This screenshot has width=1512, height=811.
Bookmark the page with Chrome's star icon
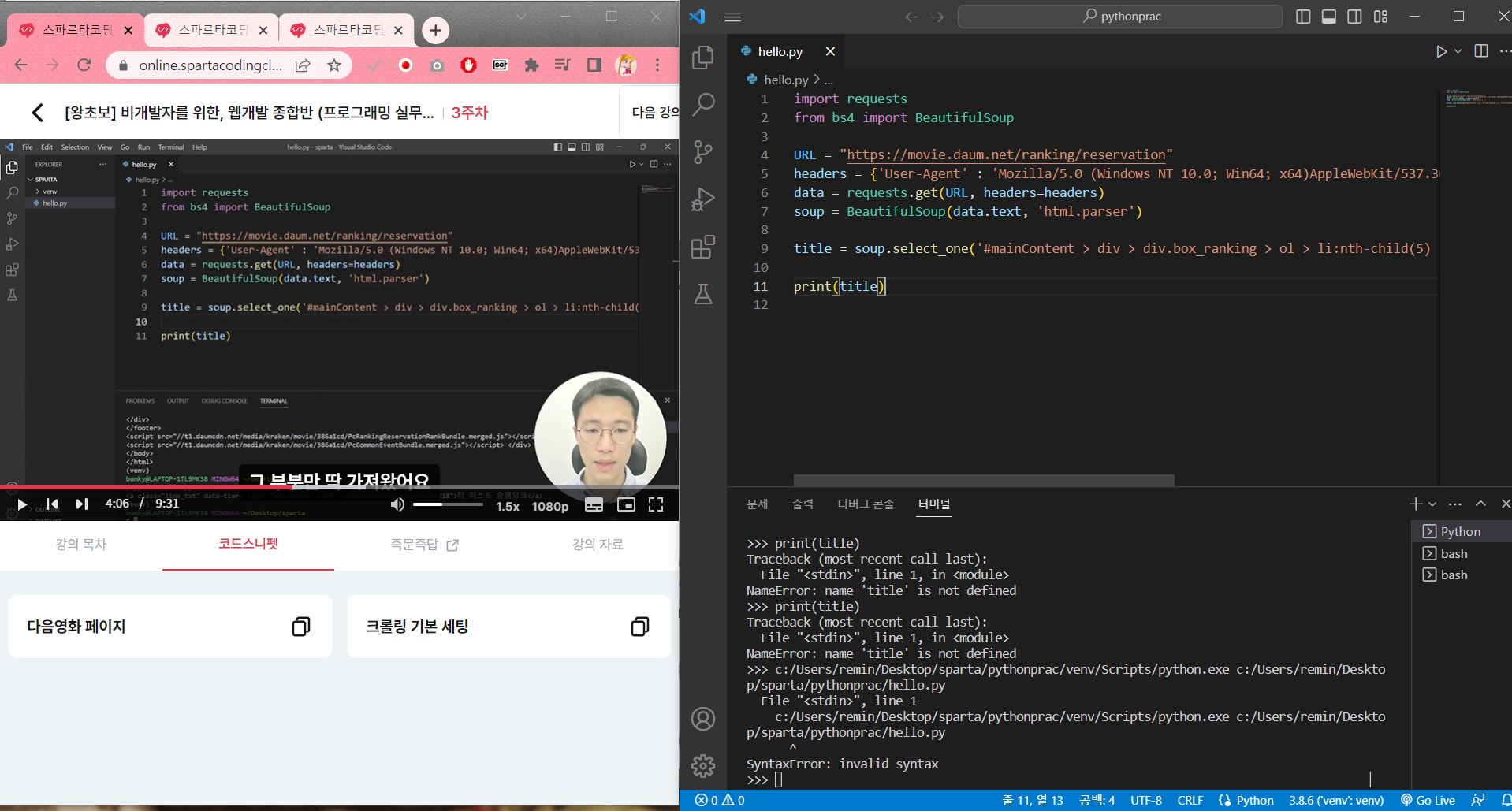[x=334, y=65]
